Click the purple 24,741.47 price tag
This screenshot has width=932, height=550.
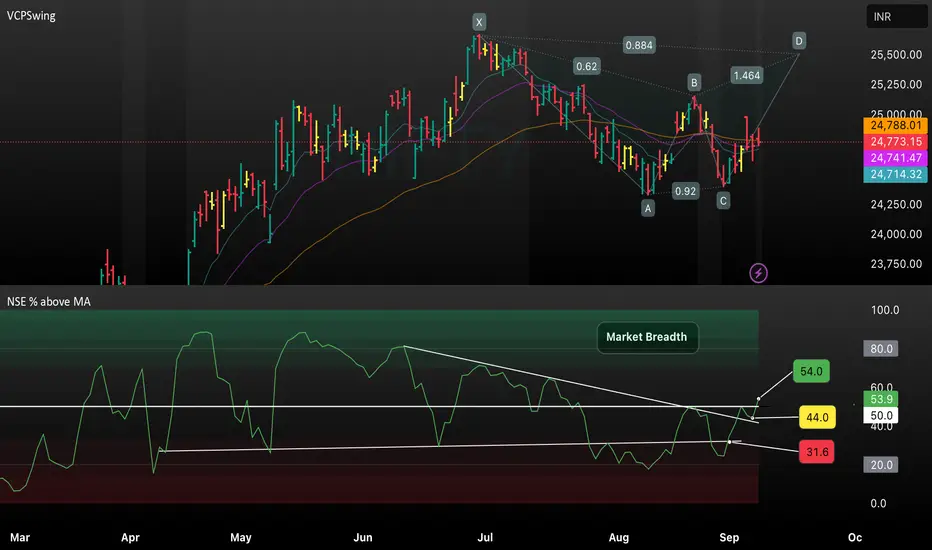[895, 158]
